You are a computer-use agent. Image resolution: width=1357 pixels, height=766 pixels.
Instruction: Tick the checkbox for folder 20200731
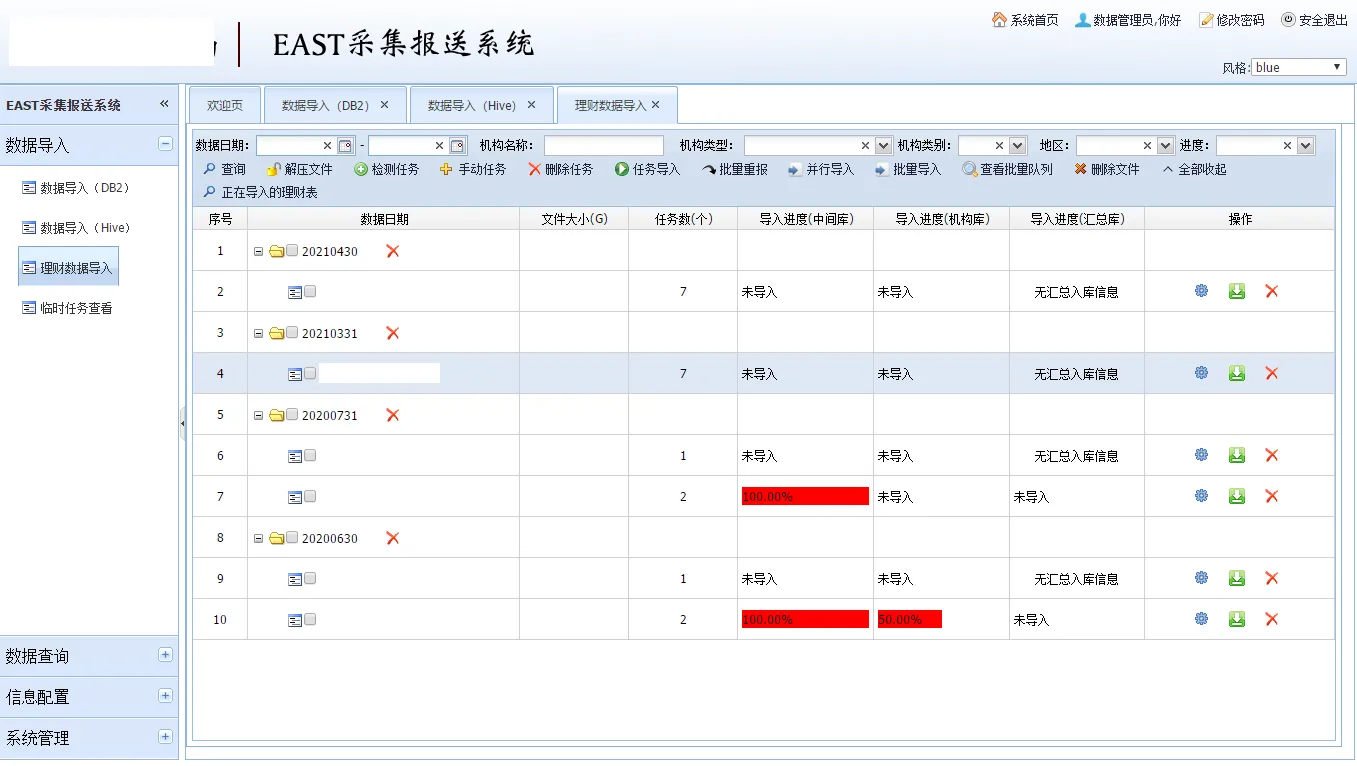pyautogui.click(x=292, y=415)
